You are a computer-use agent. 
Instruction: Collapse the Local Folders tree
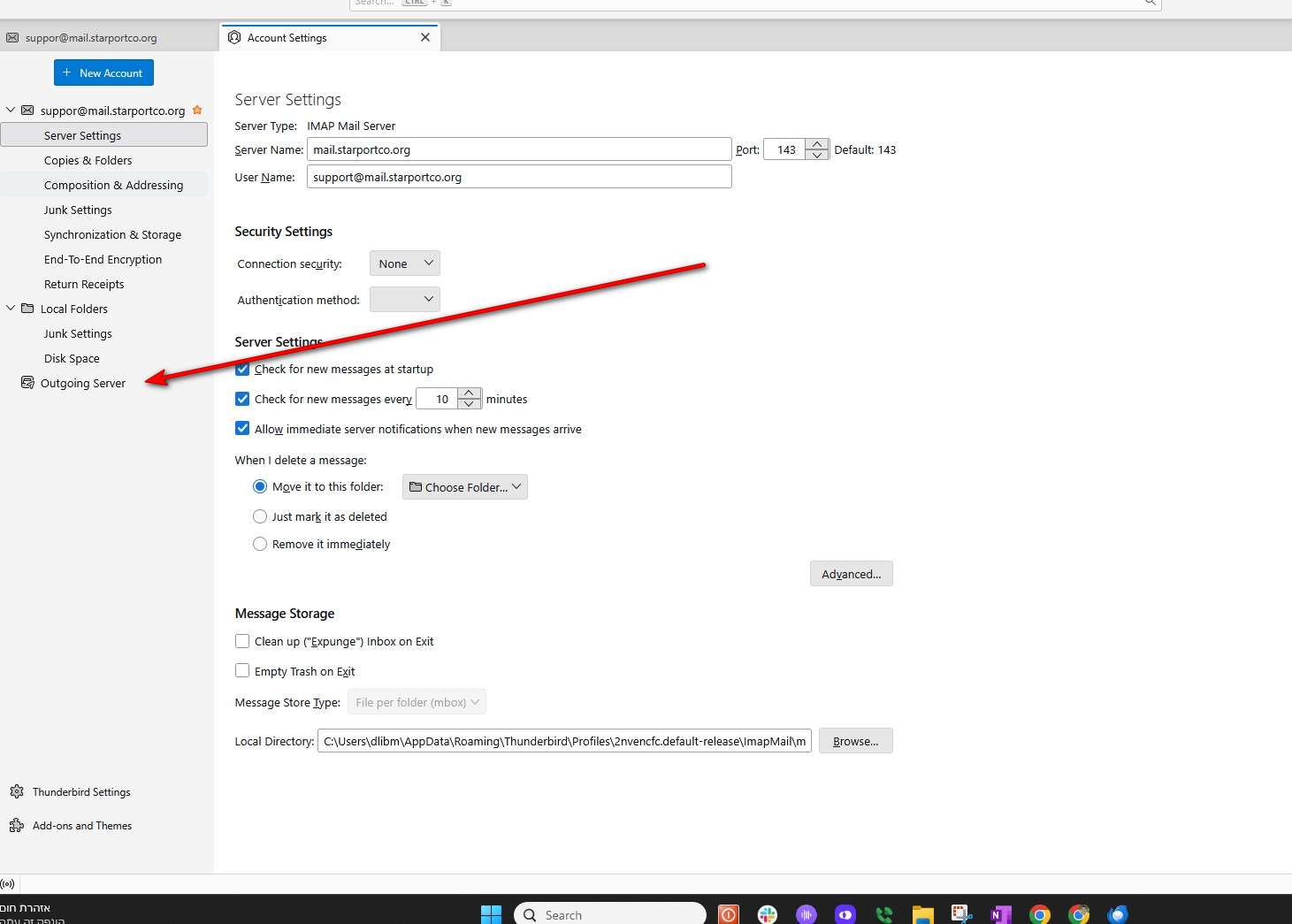click(11, 309)
